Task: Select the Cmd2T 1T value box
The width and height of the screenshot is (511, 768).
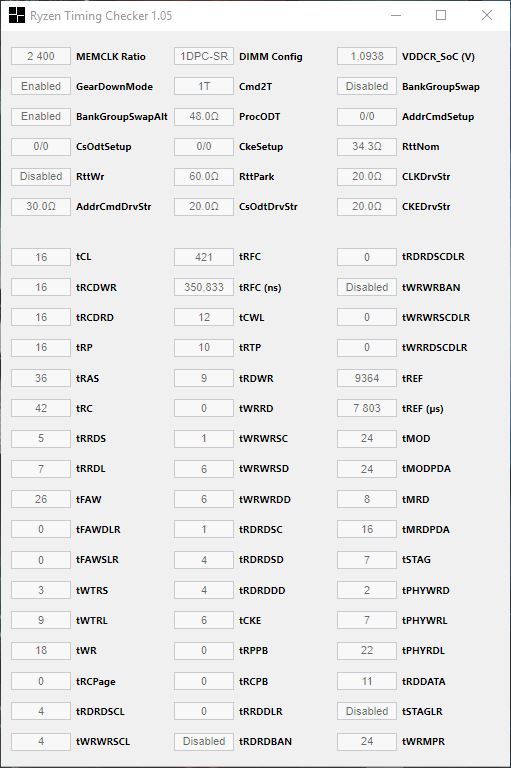Action: tap(204, 86)
